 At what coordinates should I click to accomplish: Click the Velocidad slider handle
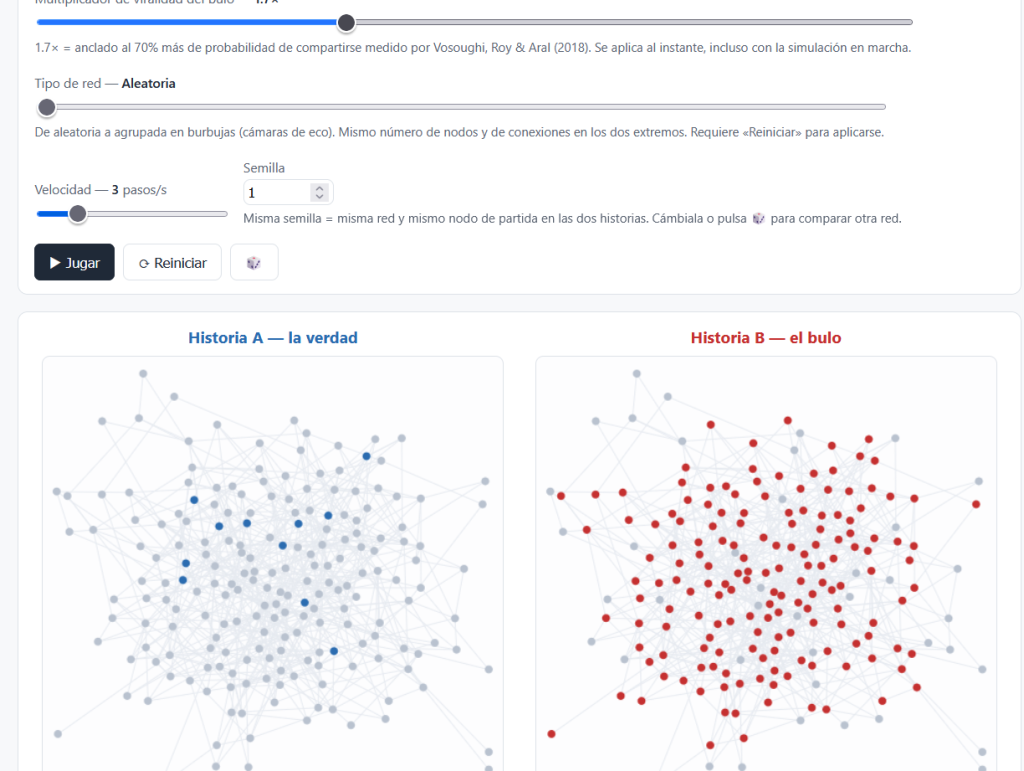click(78, 213)
